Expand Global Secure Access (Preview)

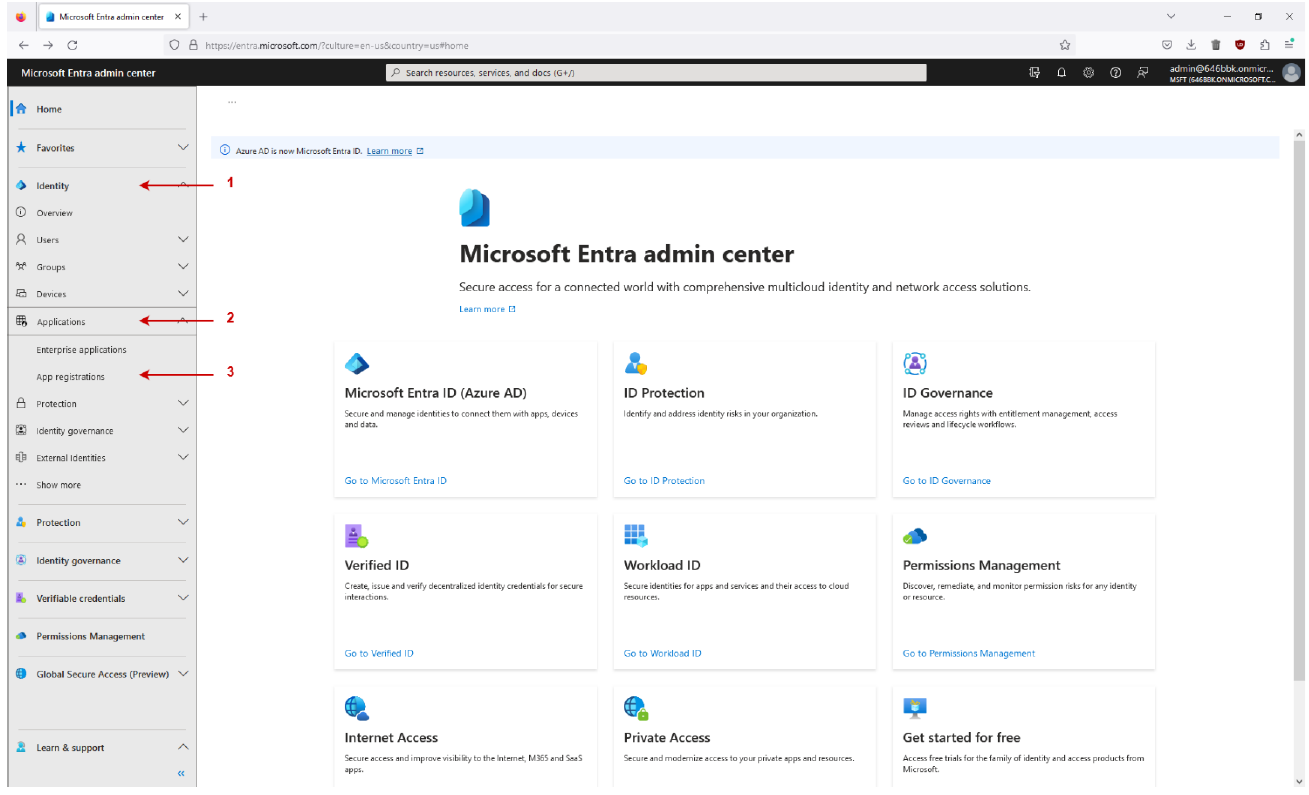(183, 674)
